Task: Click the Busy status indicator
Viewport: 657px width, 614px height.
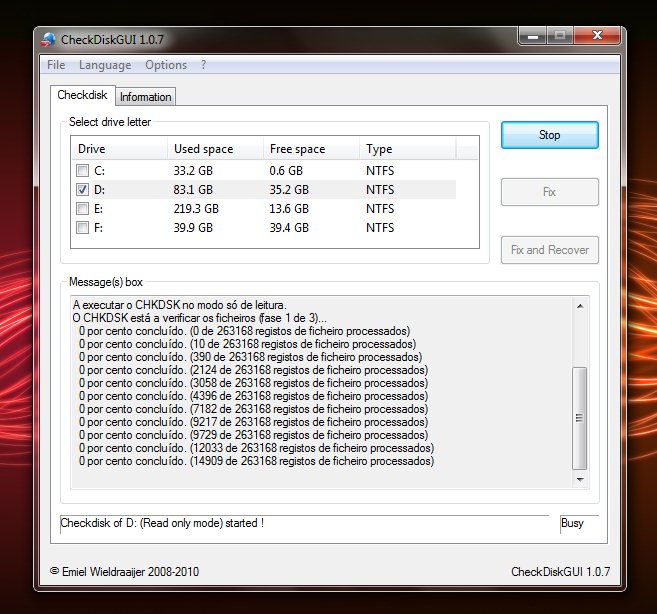Action: 572,523
